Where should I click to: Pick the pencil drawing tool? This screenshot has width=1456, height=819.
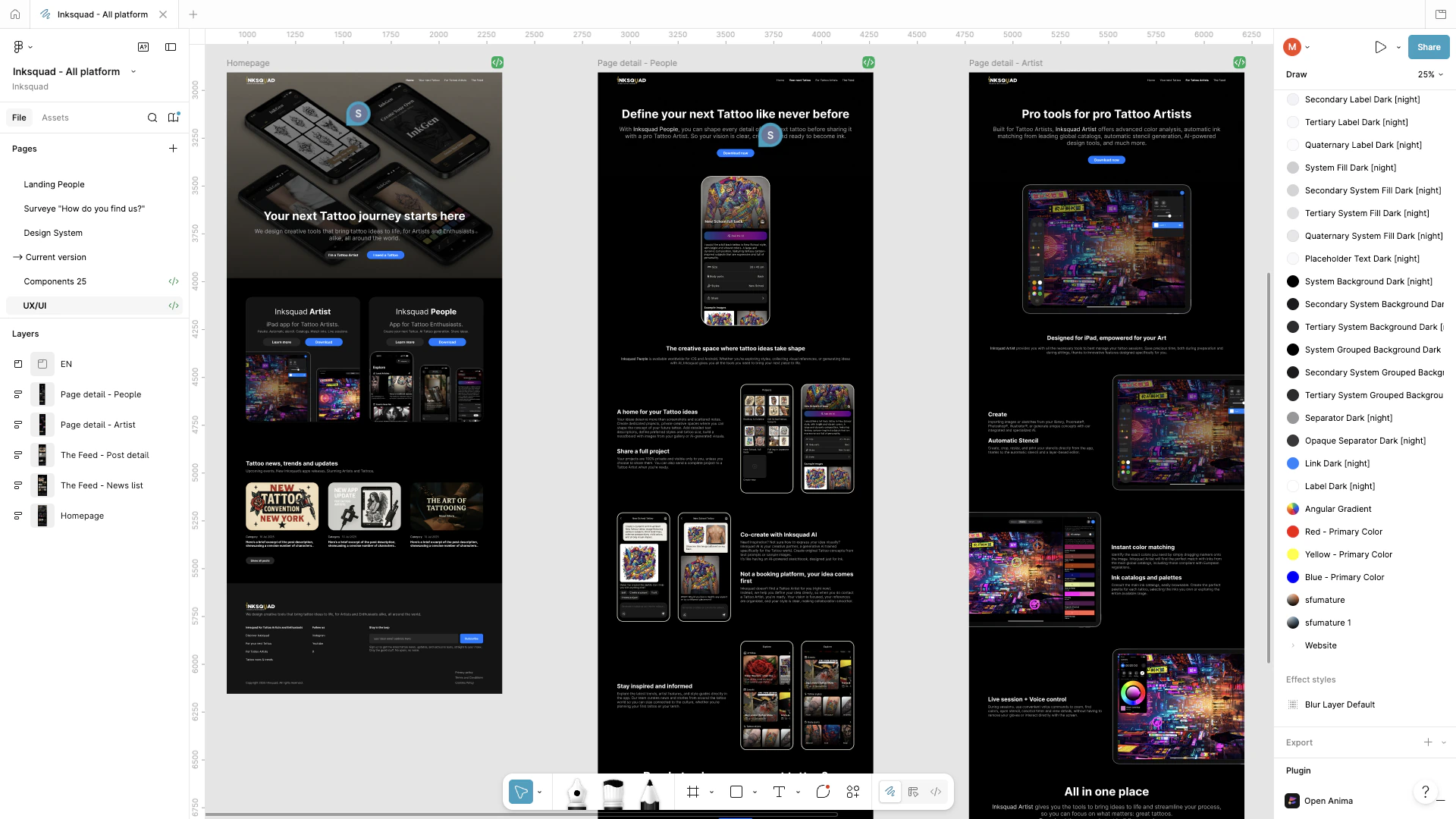pyautogui.click(x=649, y=793)
